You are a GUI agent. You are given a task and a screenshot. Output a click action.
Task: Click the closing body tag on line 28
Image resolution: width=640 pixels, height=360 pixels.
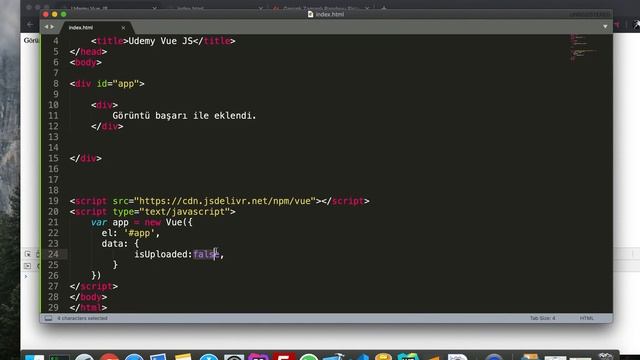[x=88, y=297]
